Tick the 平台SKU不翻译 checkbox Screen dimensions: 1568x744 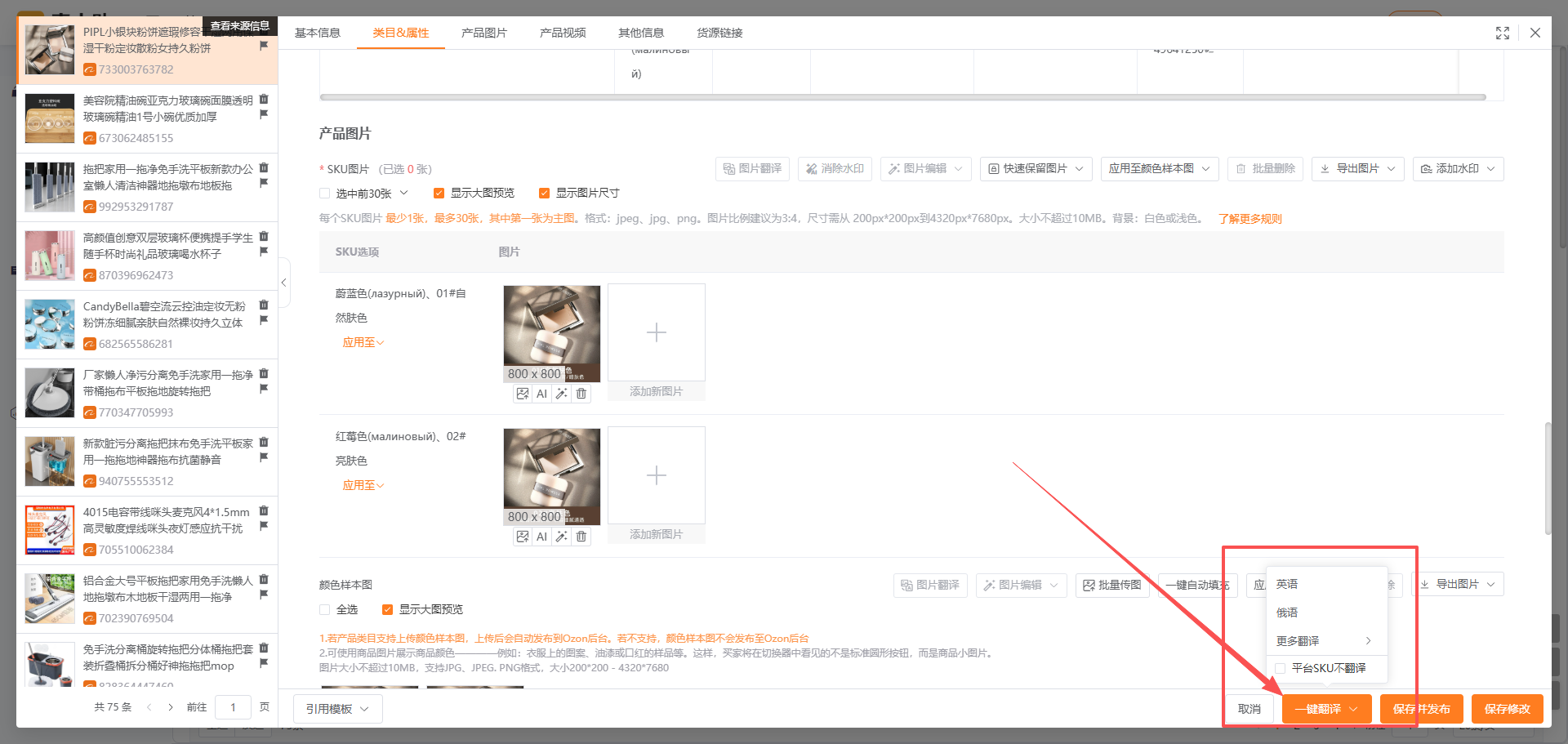point(1281,668)
